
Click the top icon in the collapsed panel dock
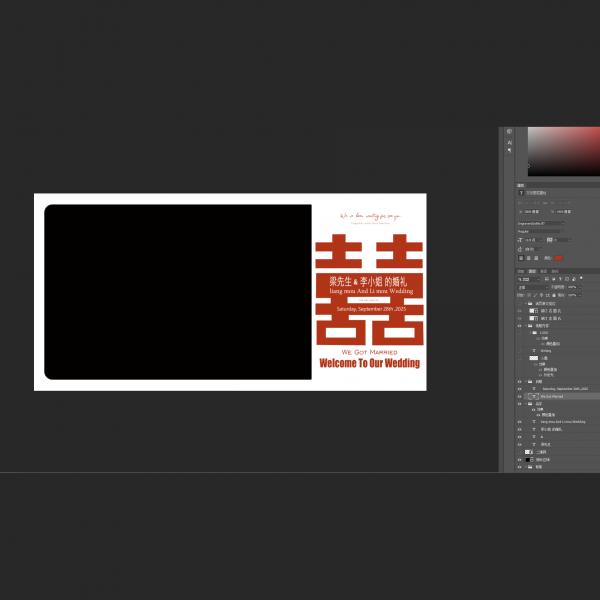point(509,132)
